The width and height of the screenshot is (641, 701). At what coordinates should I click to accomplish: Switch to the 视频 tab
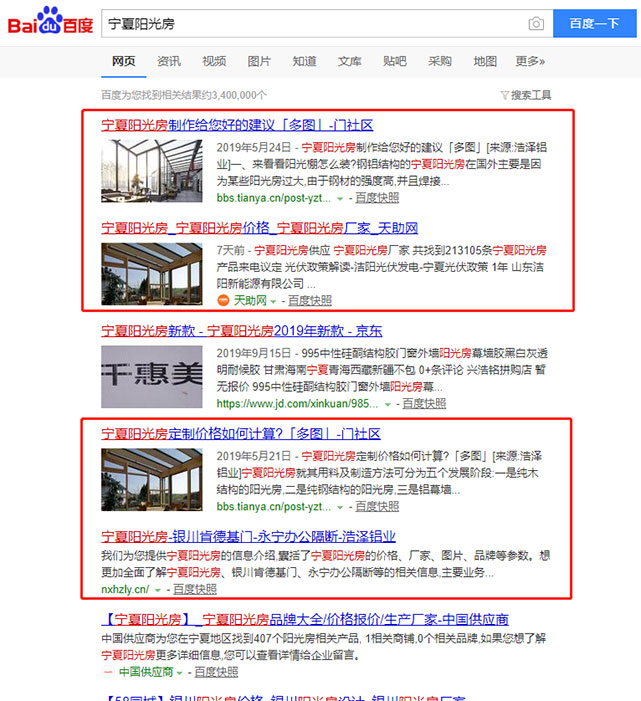click(x=214, y=61)
